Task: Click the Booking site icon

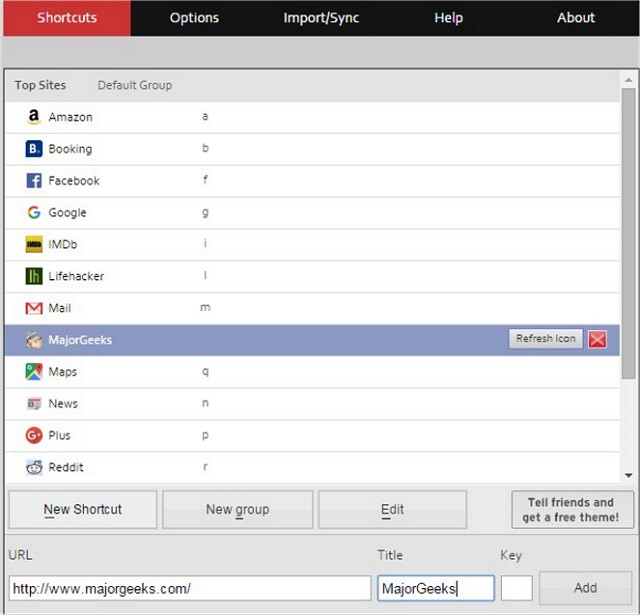Action: 34,149
